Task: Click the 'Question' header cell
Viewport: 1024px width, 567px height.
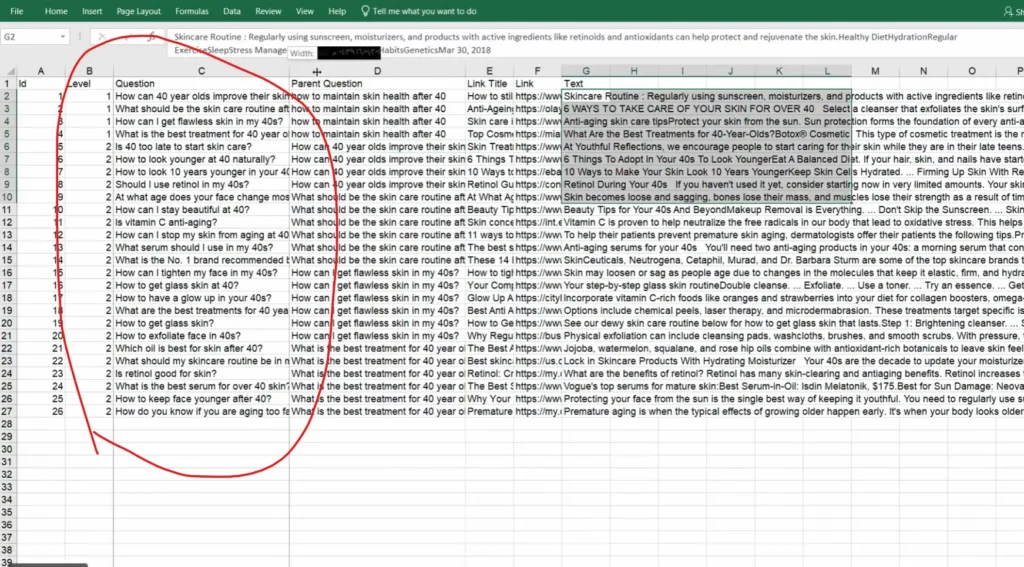Action: (x=201, y=84)
